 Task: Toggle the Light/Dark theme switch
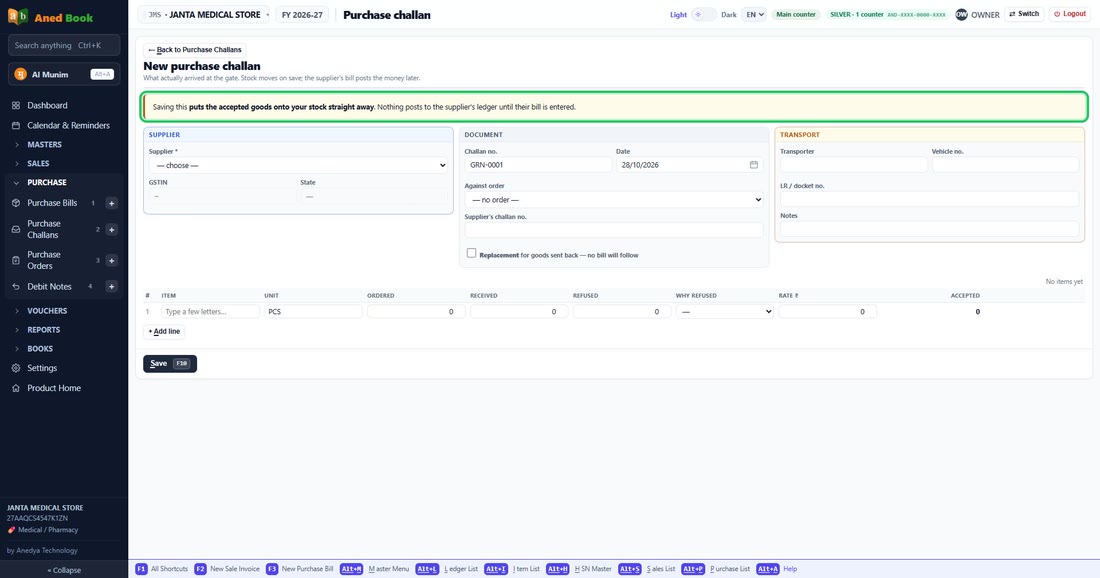point(704,15)
